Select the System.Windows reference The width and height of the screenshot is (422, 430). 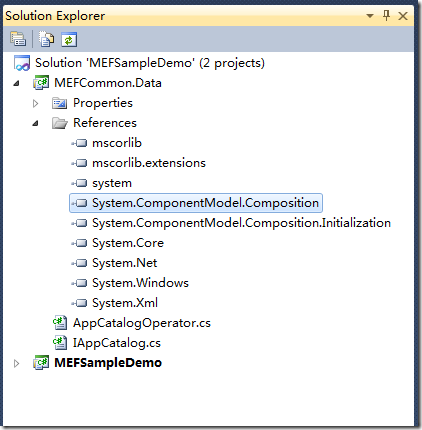pyautogui.click(x=140, y=283)
